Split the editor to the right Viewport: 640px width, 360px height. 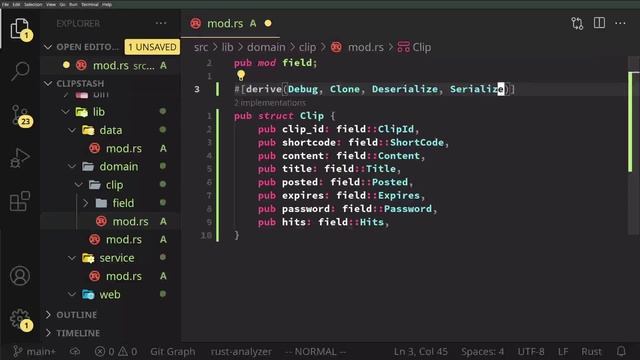click(599, 23)
